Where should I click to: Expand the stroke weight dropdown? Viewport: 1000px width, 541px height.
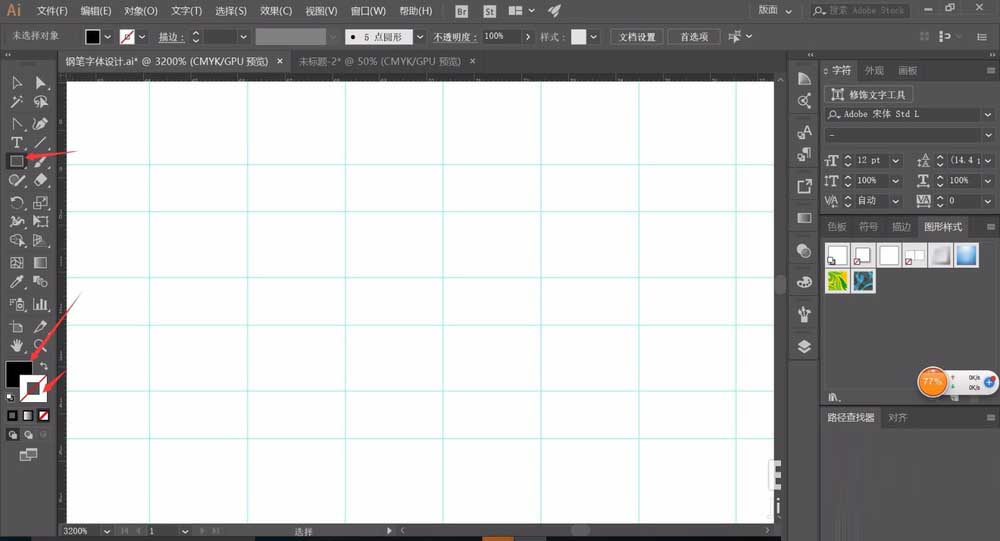pyautogui.click(x=243, y=37)
